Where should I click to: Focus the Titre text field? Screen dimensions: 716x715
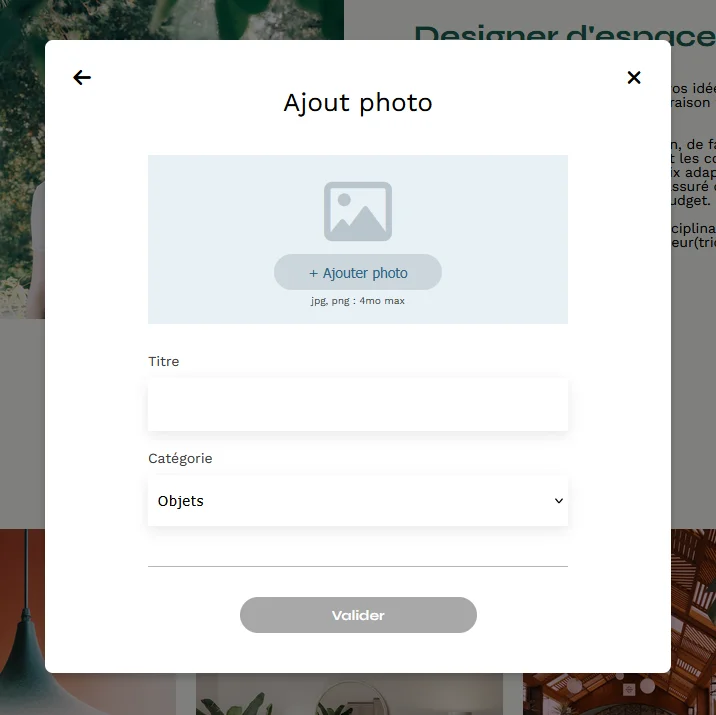(358, 405)
